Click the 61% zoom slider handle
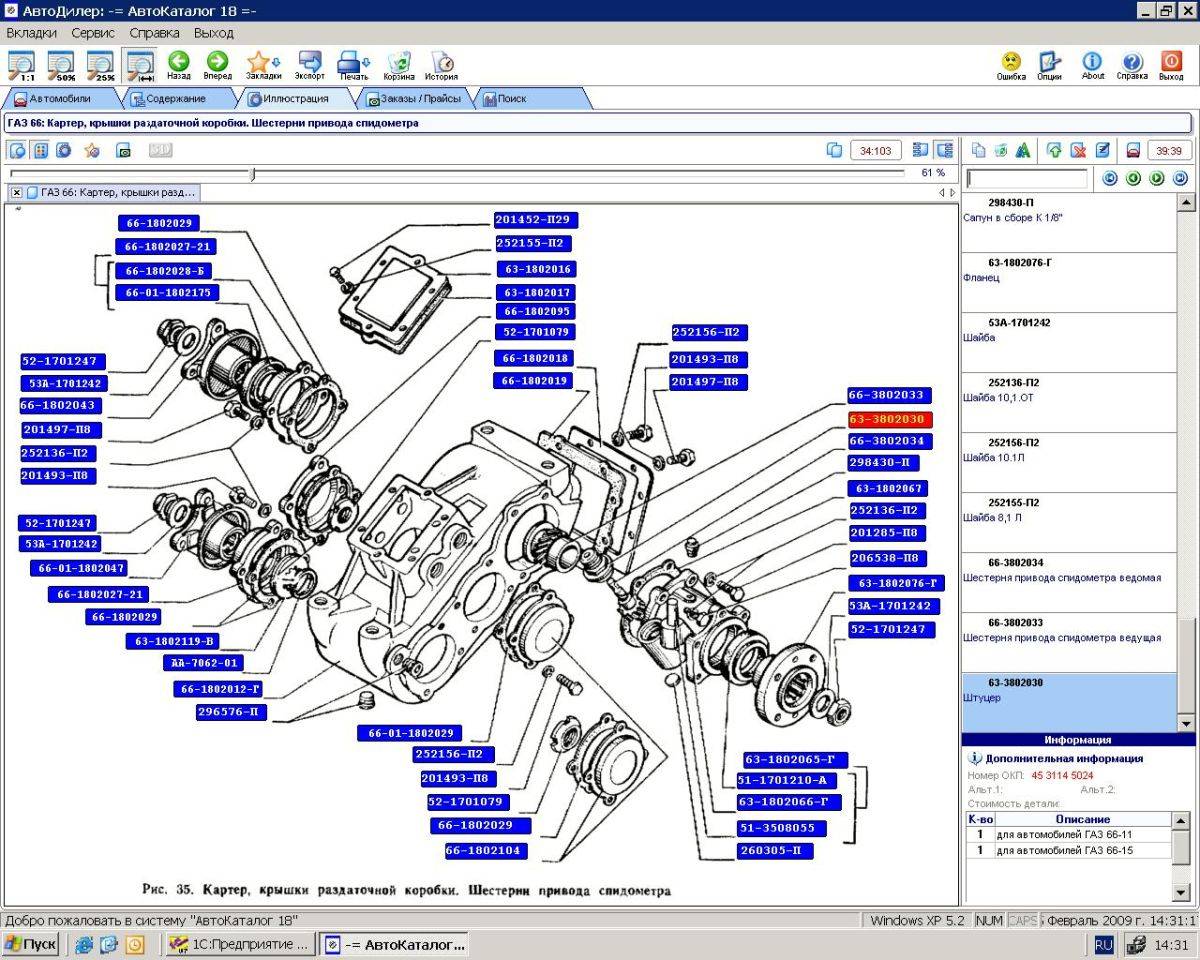 point(253,173)
